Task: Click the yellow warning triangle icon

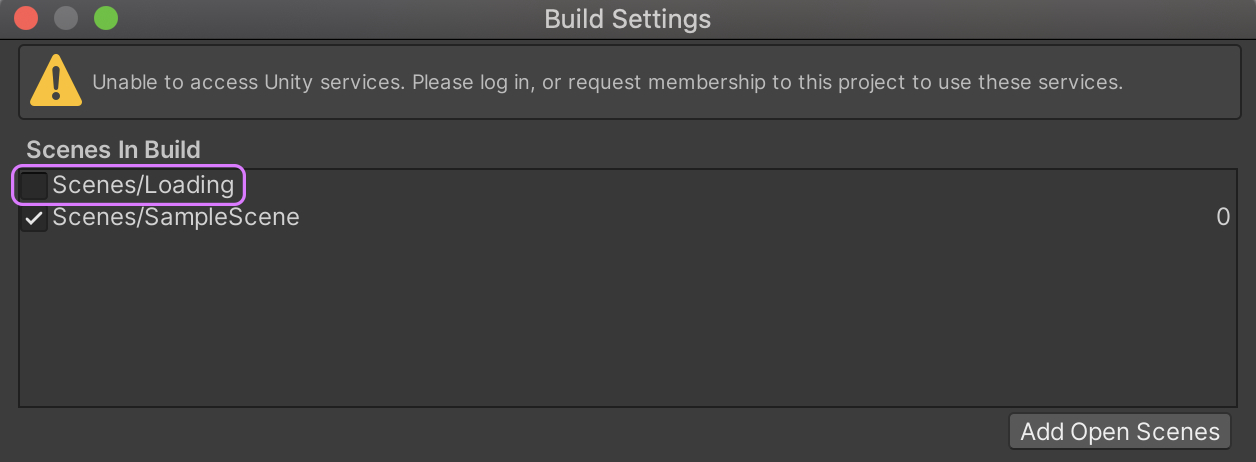Action: [56, 81]
